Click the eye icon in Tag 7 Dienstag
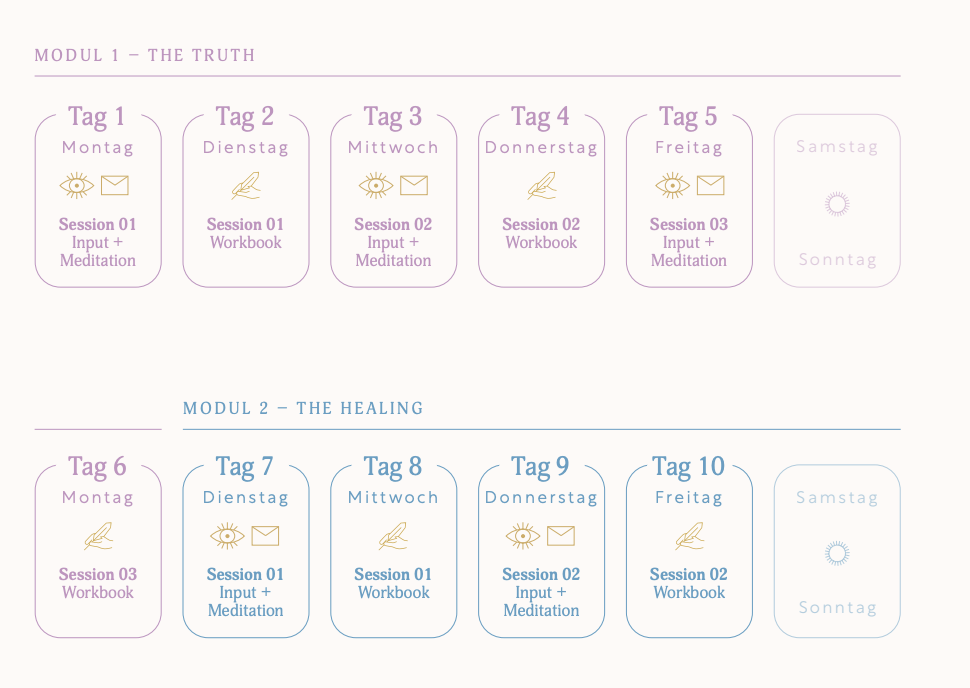The height and width of the screenshot is (688, 970). pyautogui.click(x=227, y=536)
